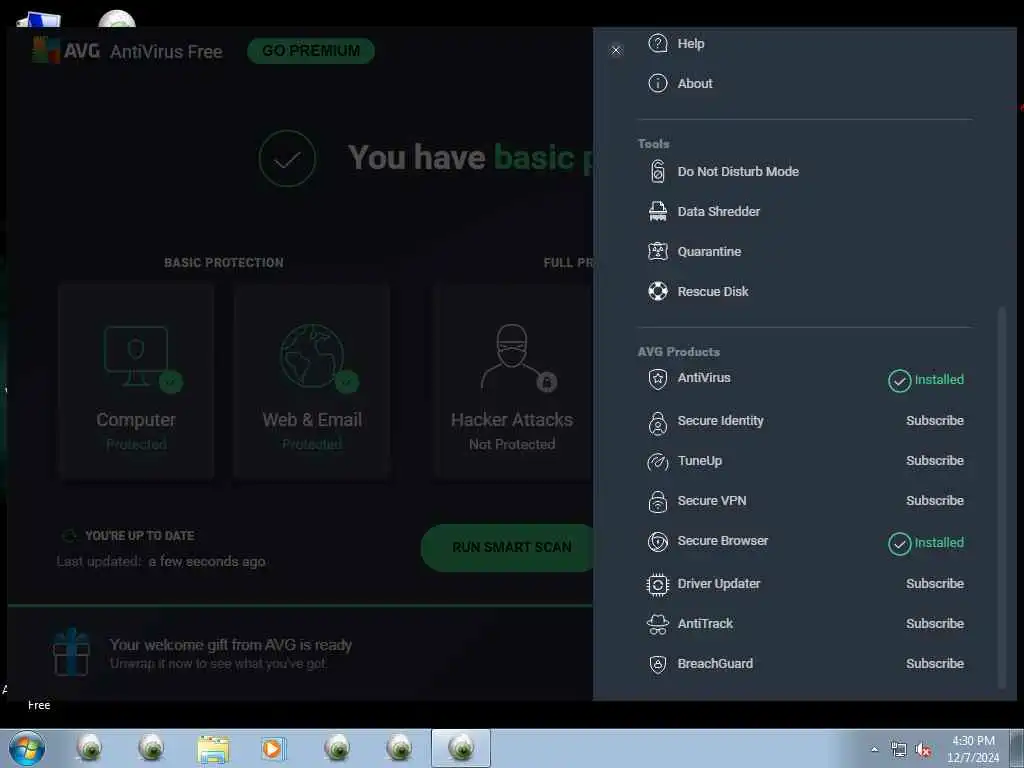Open the media player taskbar icon
Viewport: 1024px width, 768px height.
273,748
